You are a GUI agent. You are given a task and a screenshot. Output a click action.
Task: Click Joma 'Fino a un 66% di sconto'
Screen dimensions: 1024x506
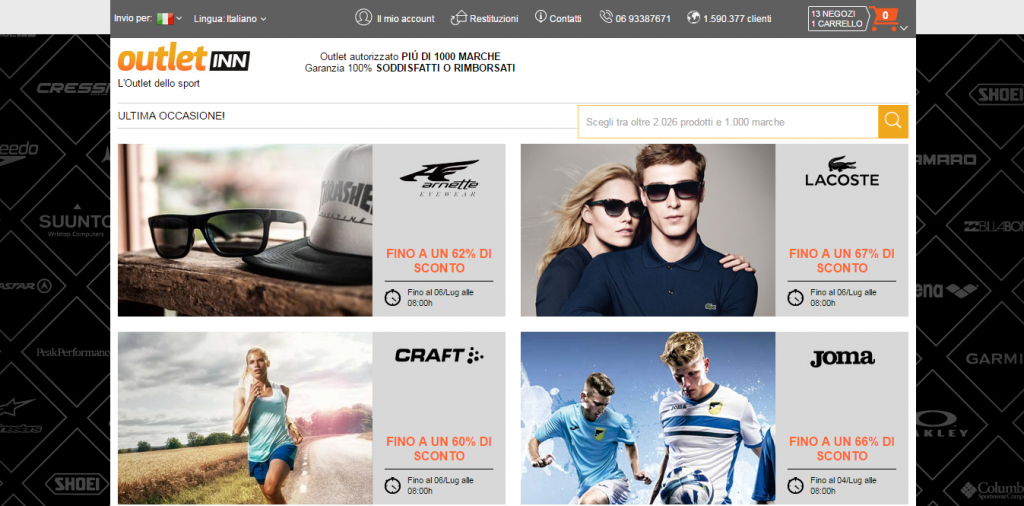tap(842, 449)
